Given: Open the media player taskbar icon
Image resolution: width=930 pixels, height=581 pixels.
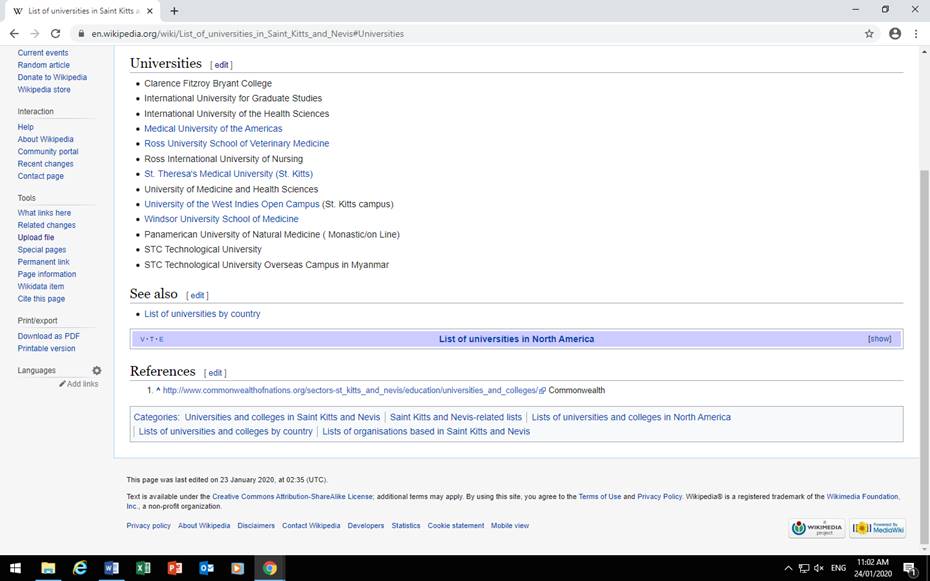Looking at the screenshot, I should coord(238,568).
